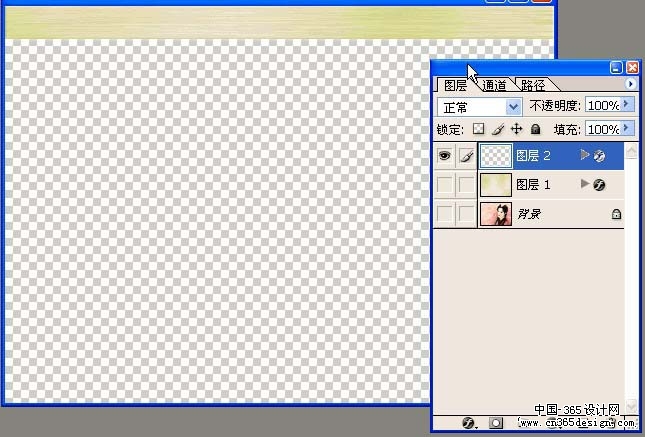Click the layer style fx icon on 图层 2
The image size is (645, 437).
click(x=599, y=156)
